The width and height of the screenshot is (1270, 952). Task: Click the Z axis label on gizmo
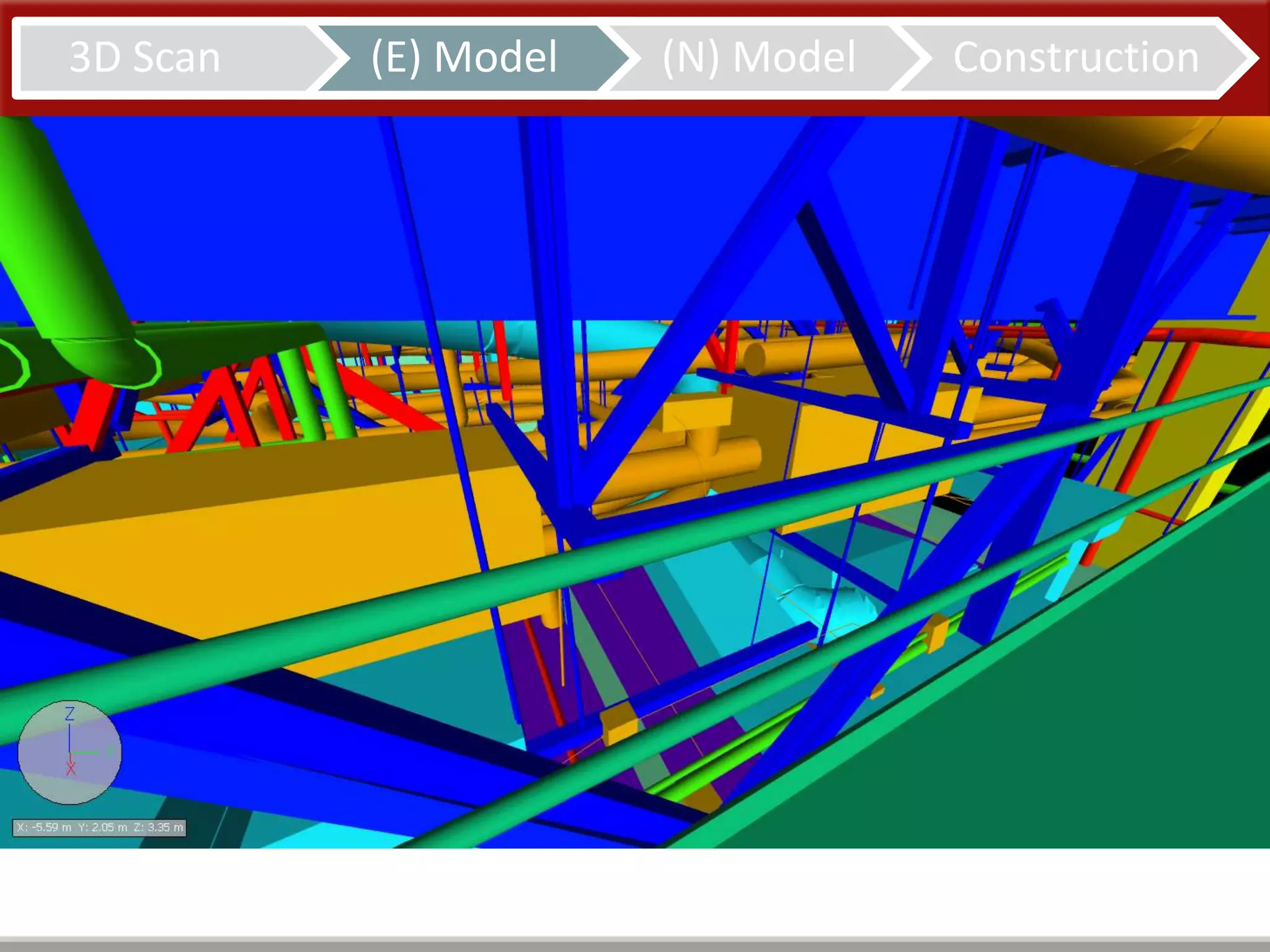point(69,713)
